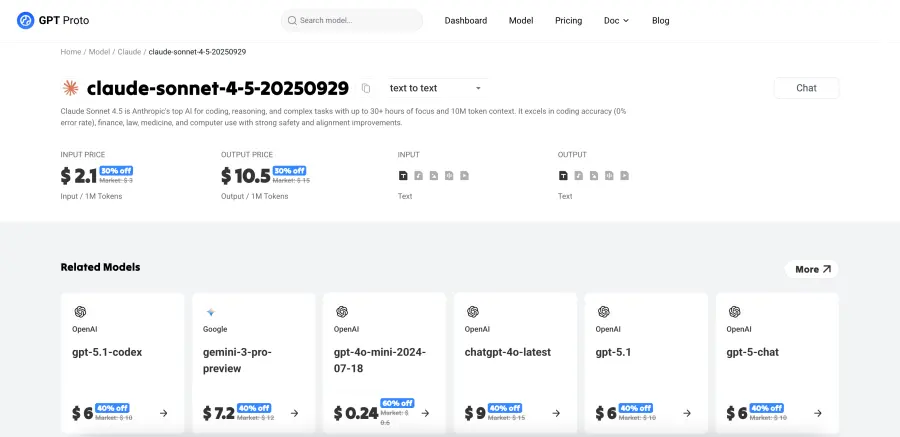Click the arrow on the gpt-5-chat card
The width and height of the screenshot is (900, 437).
pyautogui.click(x=818, y=413)
